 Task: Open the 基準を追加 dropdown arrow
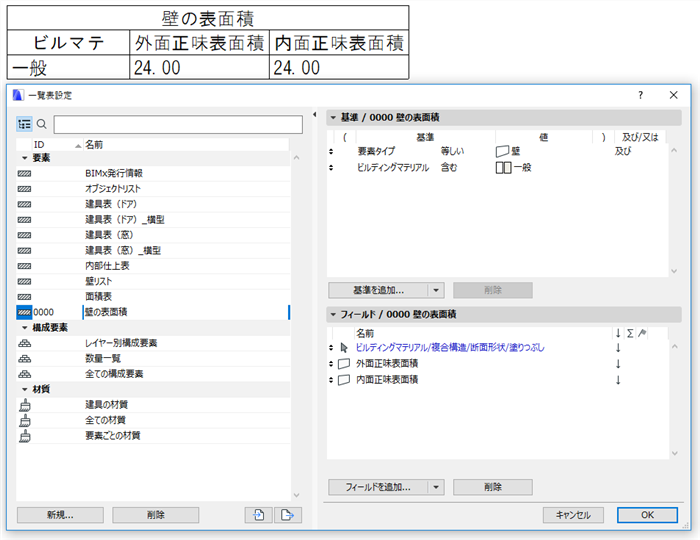point(436,291)
